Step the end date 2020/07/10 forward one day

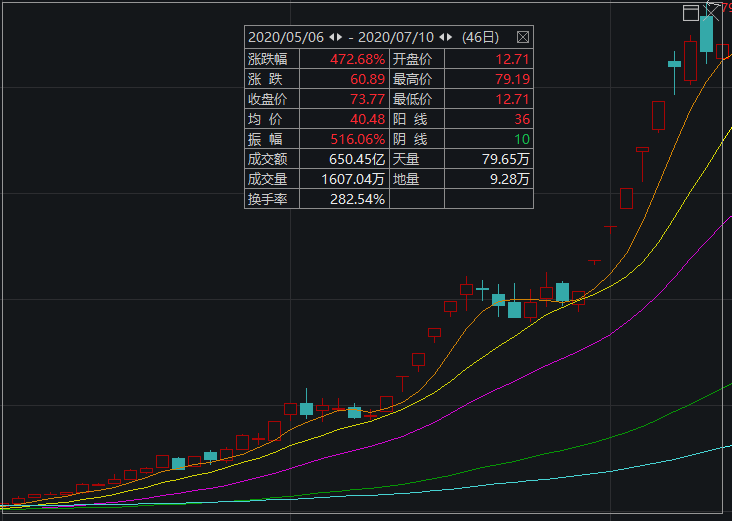point(449,37)
